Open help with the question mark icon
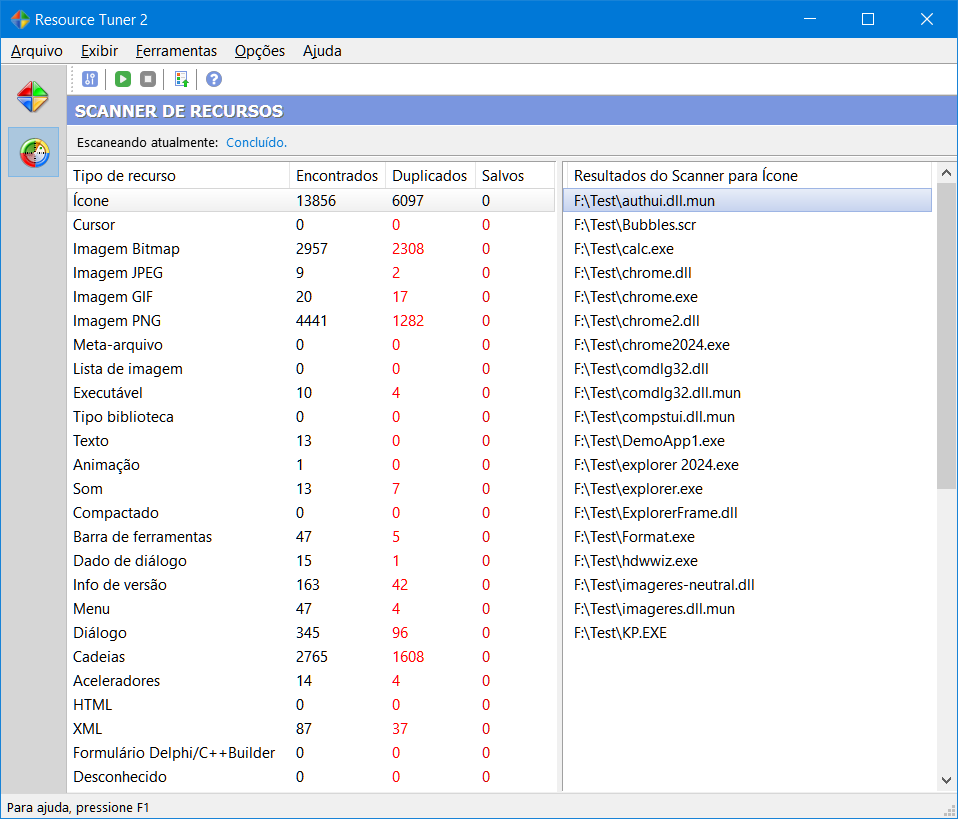The height and width of the screenshot is (819, 958). pyautogui.click(x=214, y=79)
